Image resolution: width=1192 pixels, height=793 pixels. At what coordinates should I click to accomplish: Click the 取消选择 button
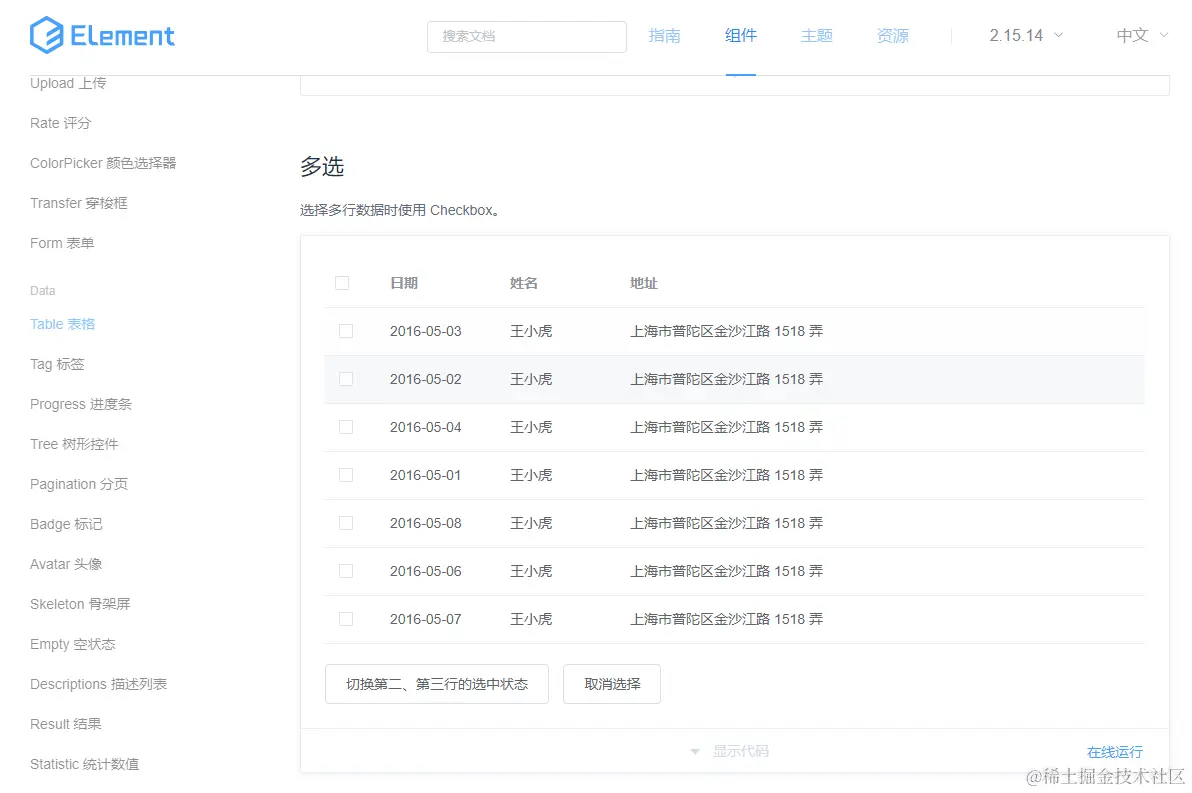[x=612, y=684]
